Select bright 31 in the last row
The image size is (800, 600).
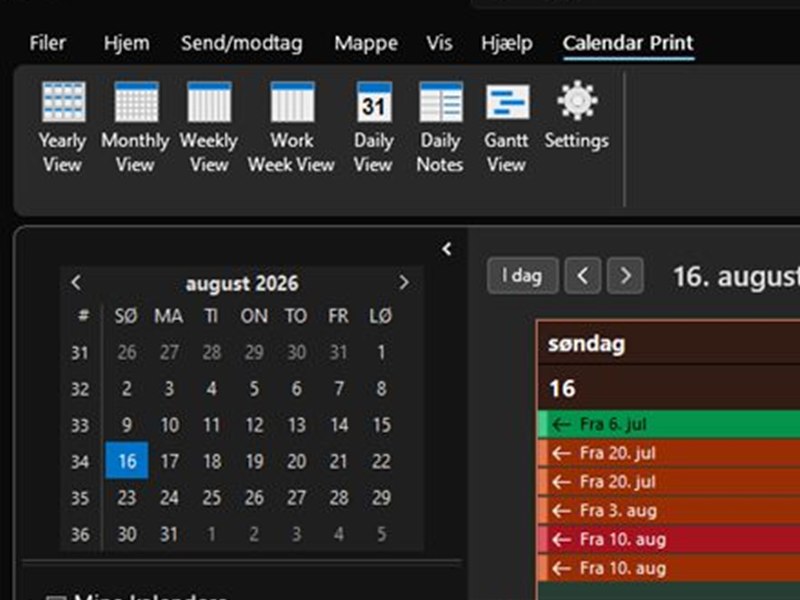(169, 534)
